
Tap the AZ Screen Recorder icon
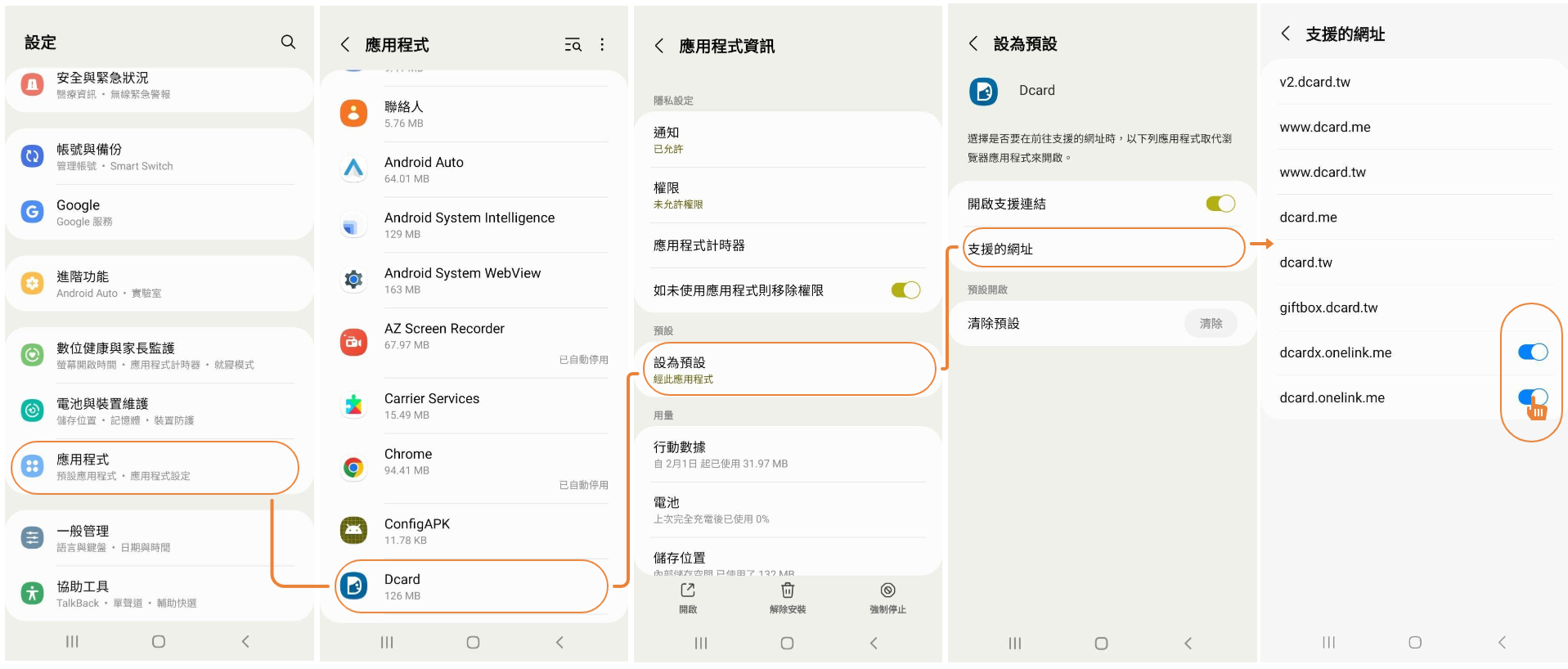click(353, 342)
